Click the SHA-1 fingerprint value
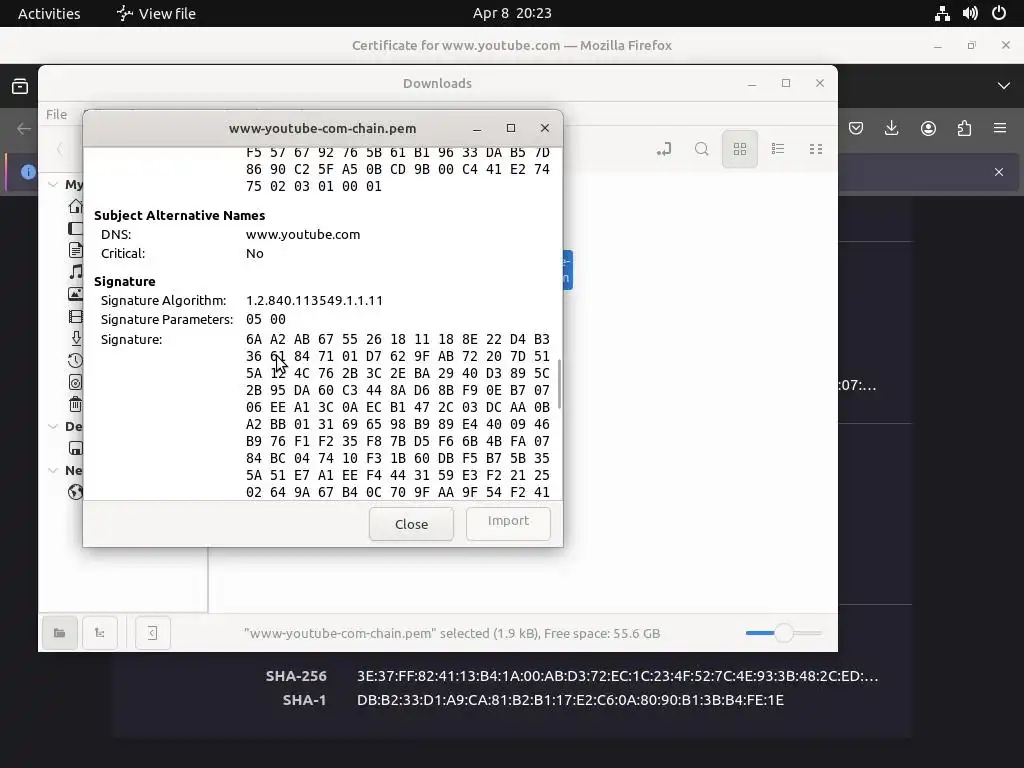This screenshot has height=768, width=1024. (x=570, y=700)
